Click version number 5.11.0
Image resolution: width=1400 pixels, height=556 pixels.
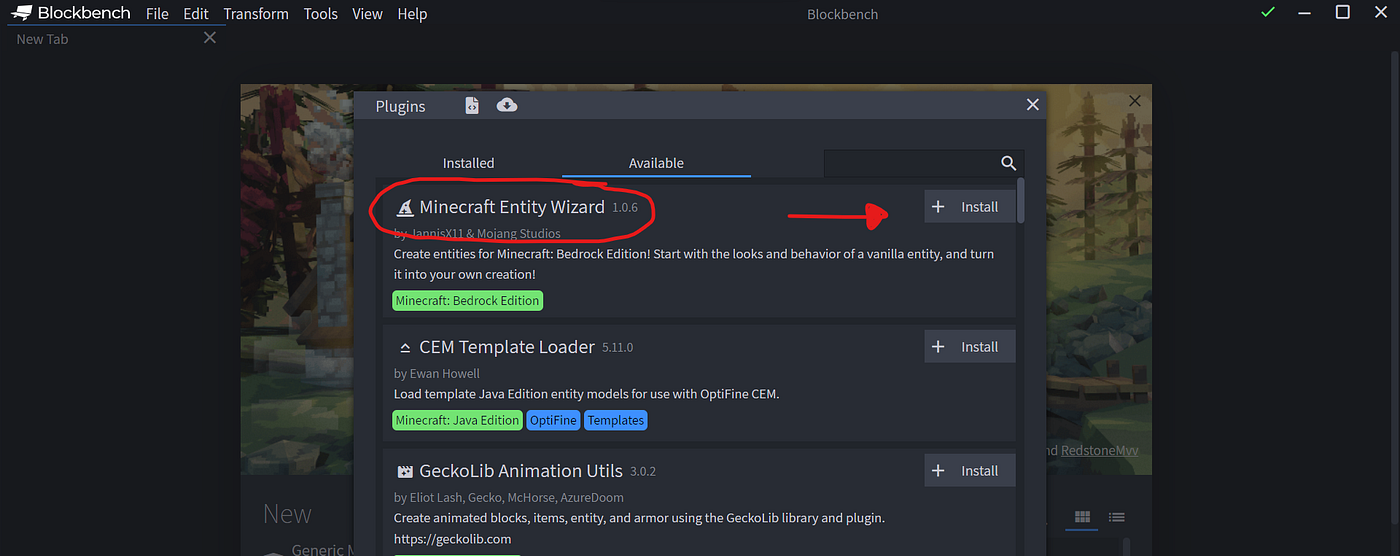[617, 348]
